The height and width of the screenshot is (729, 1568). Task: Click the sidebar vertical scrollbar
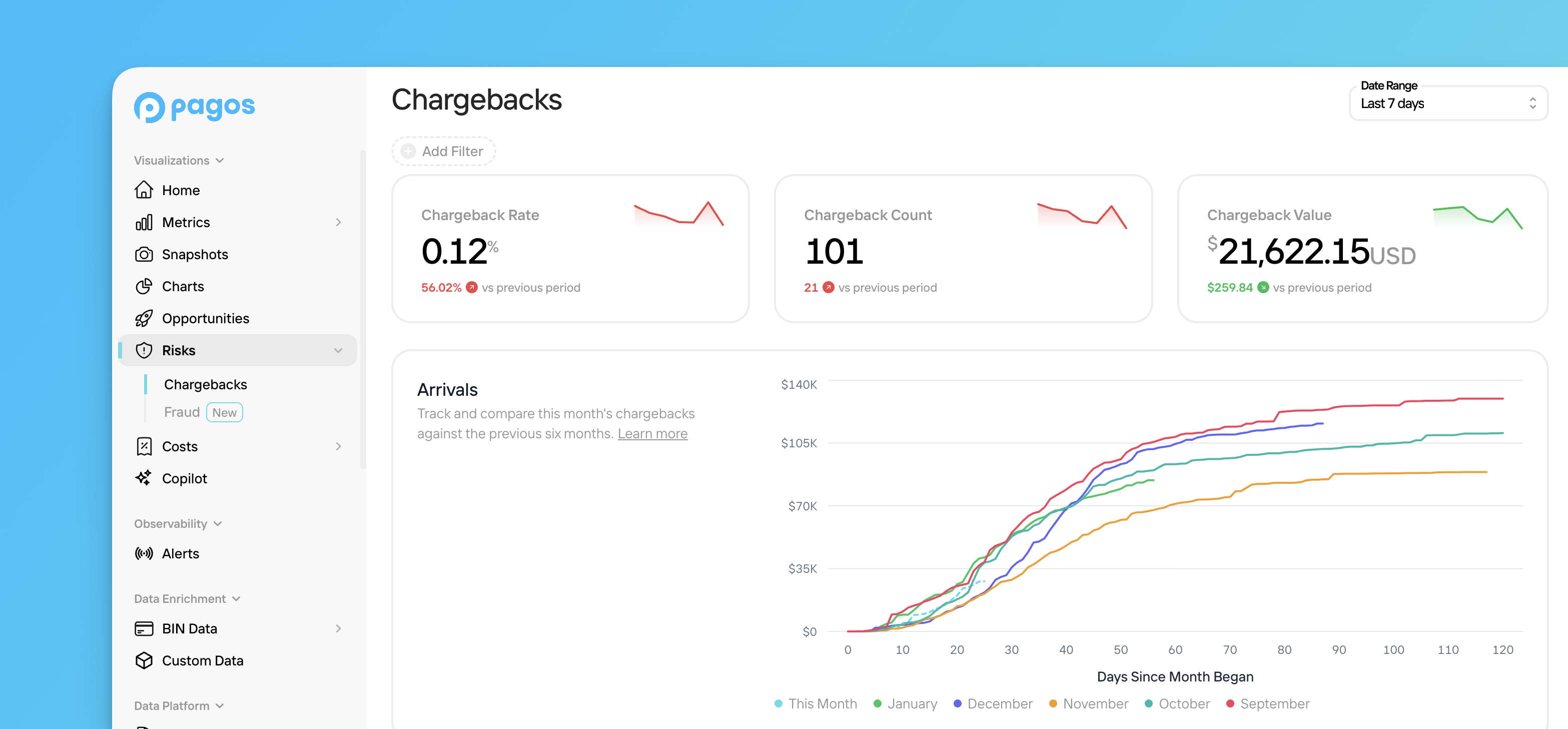pos(363,309)
